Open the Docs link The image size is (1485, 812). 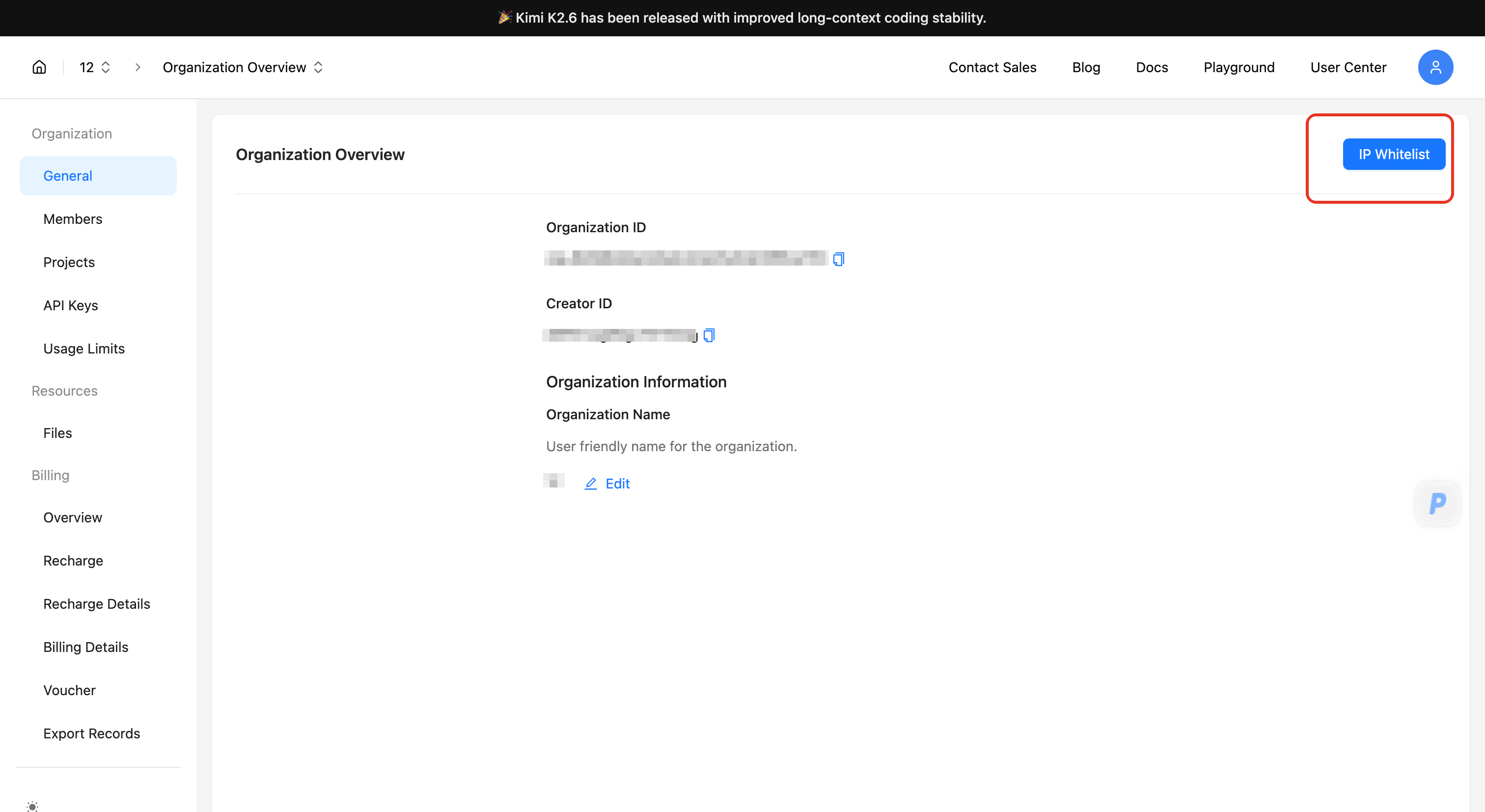pos(1152,67)
